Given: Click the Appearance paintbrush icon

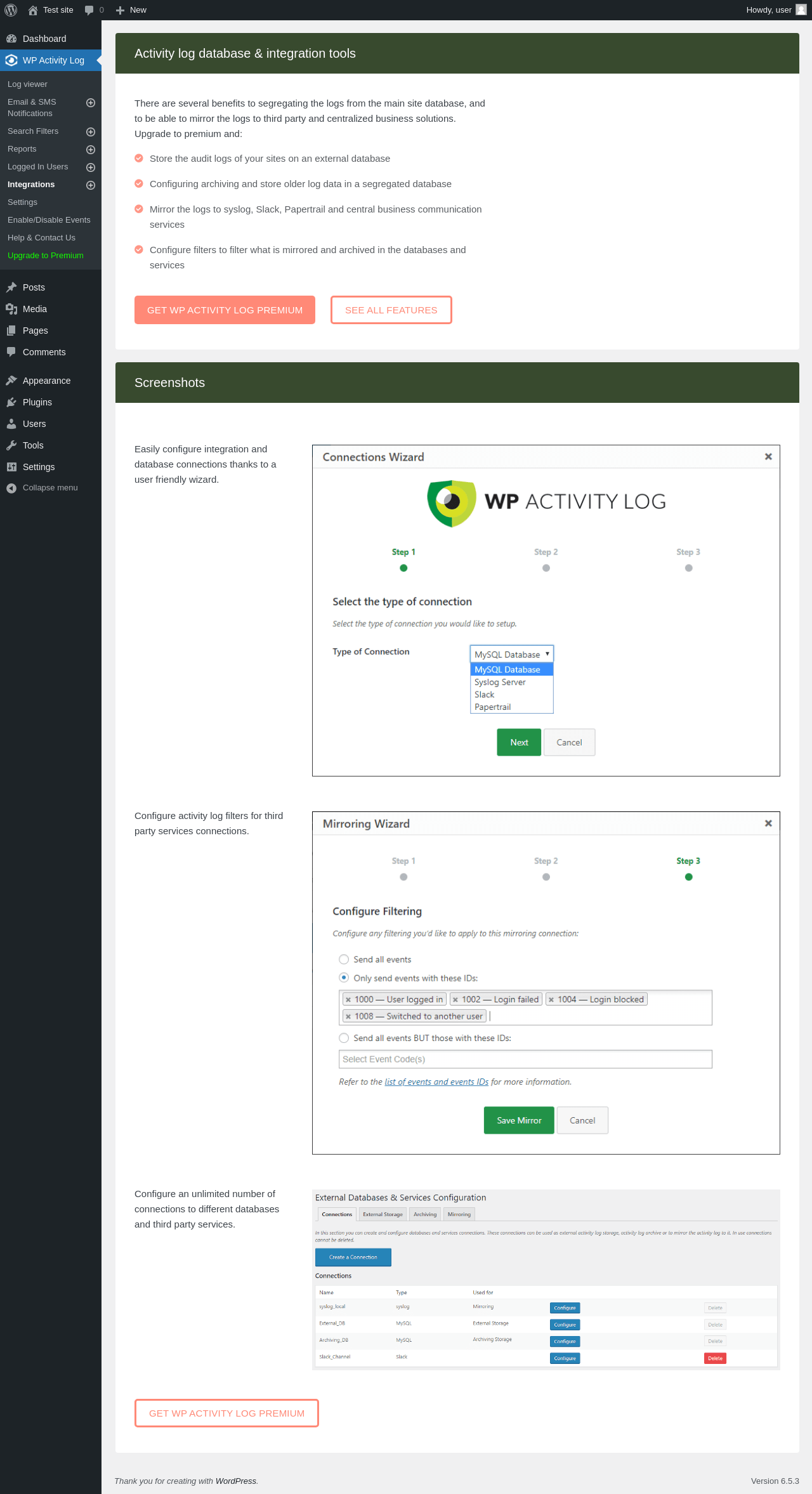Looking at the screenshot, I should click(11, 381).
